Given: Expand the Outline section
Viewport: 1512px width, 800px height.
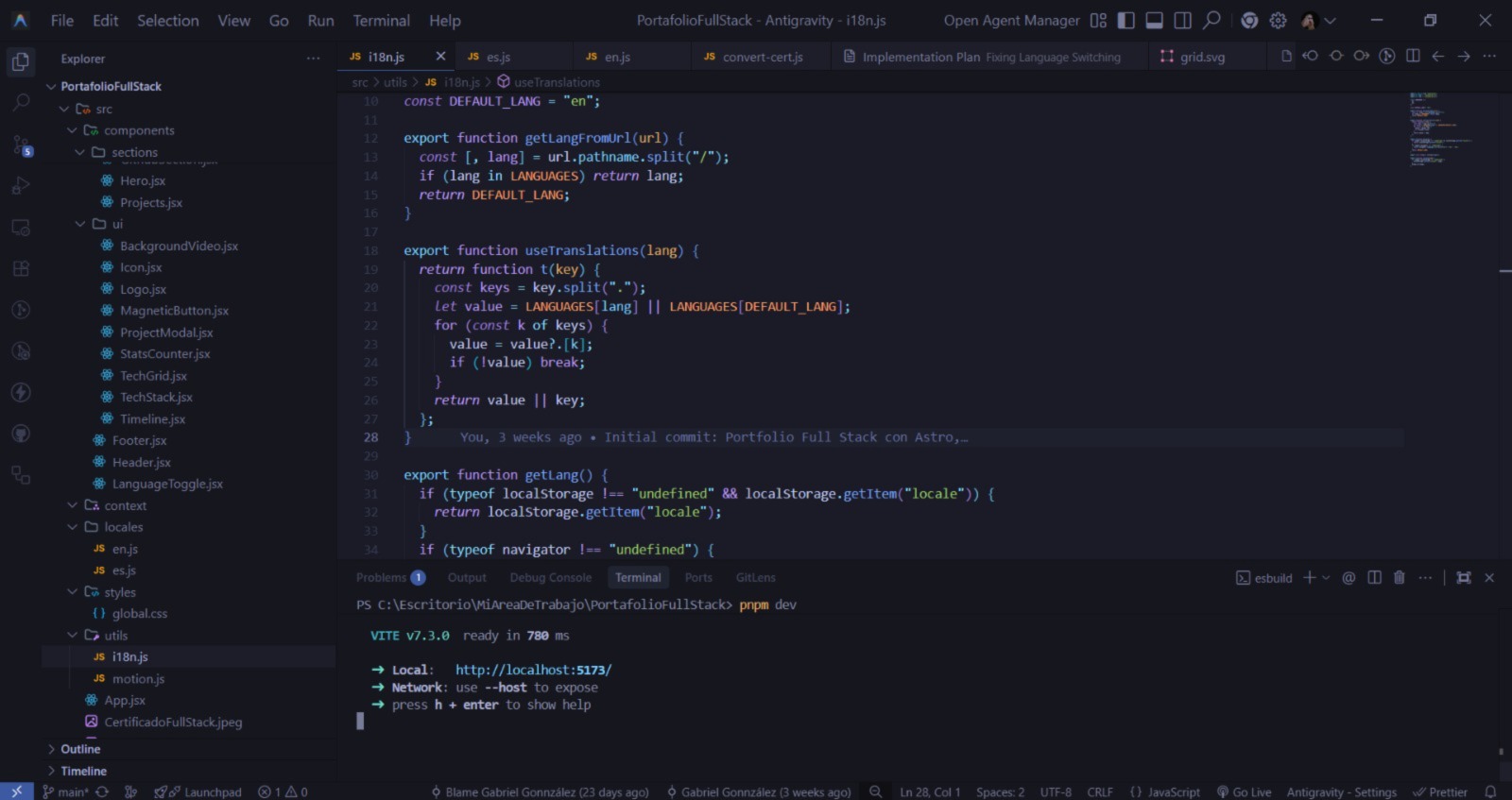Looking at the screenshot, I should click(x=80, y=749).
